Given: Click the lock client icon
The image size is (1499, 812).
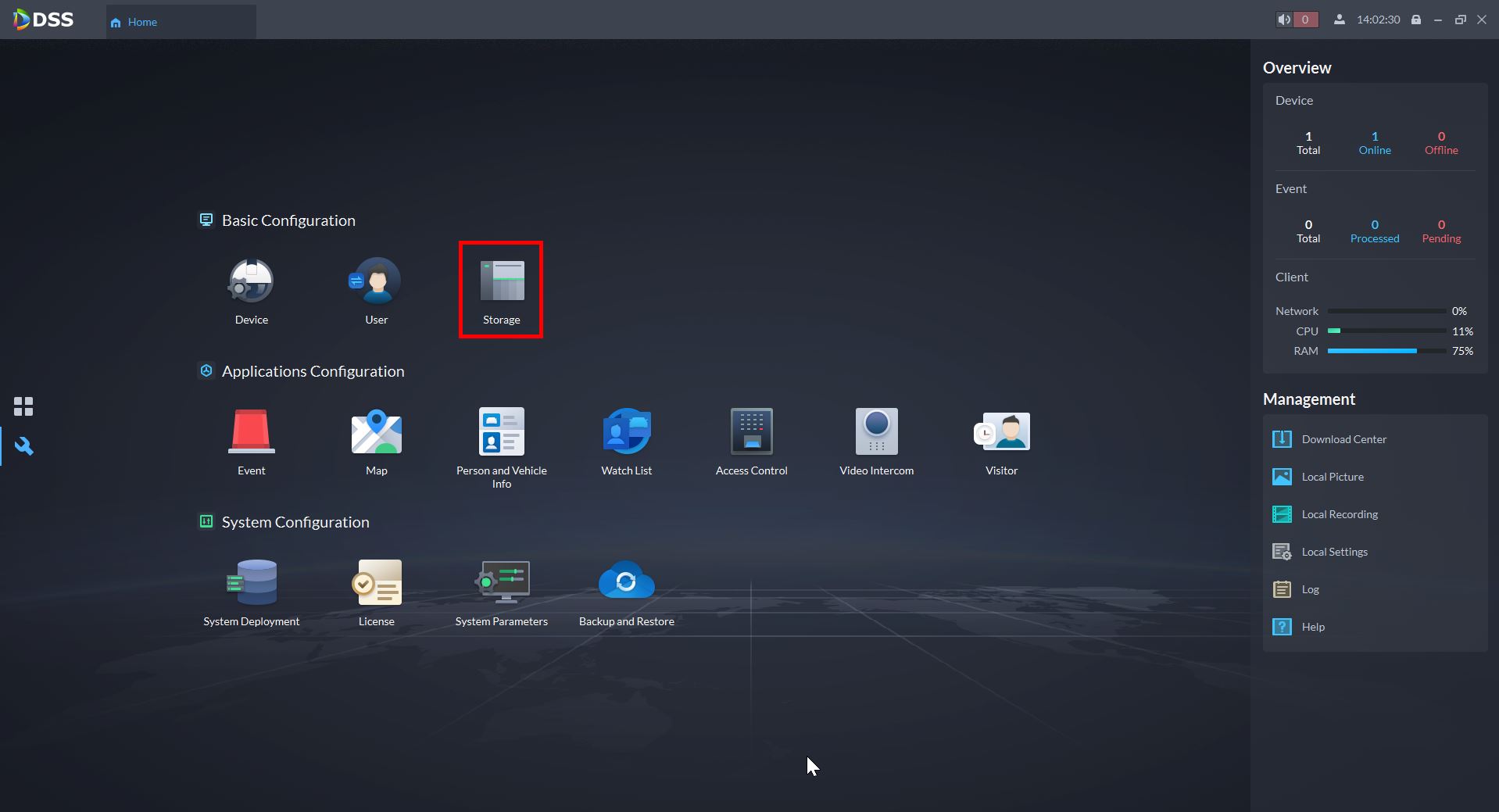Looking at the screenshot, I should (x=1415, y=20).
